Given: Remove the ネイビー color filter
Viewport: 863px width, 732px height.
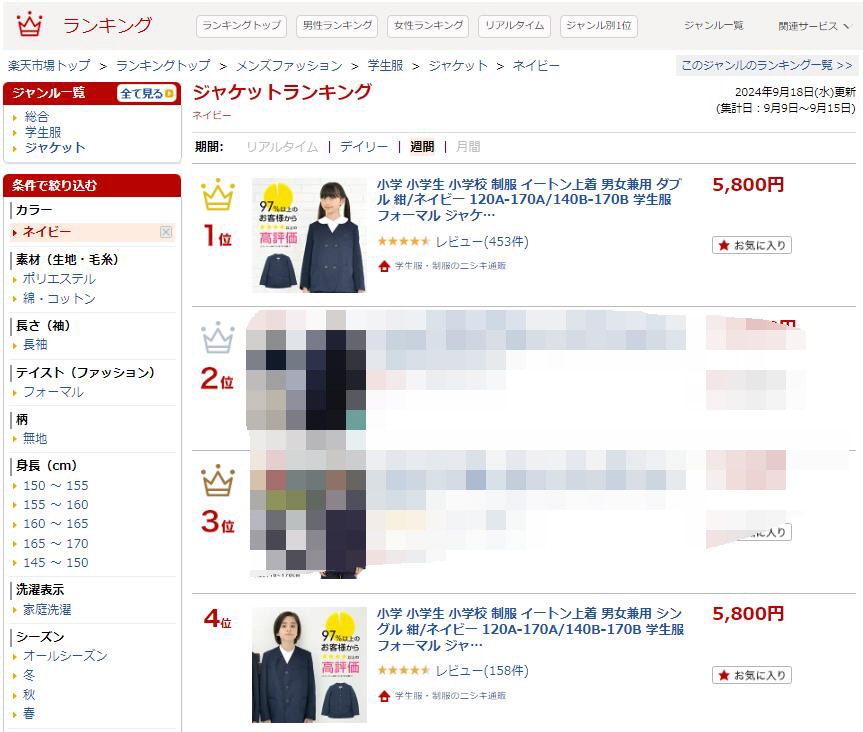Looking at the screenshot, I should click(166, 232).
